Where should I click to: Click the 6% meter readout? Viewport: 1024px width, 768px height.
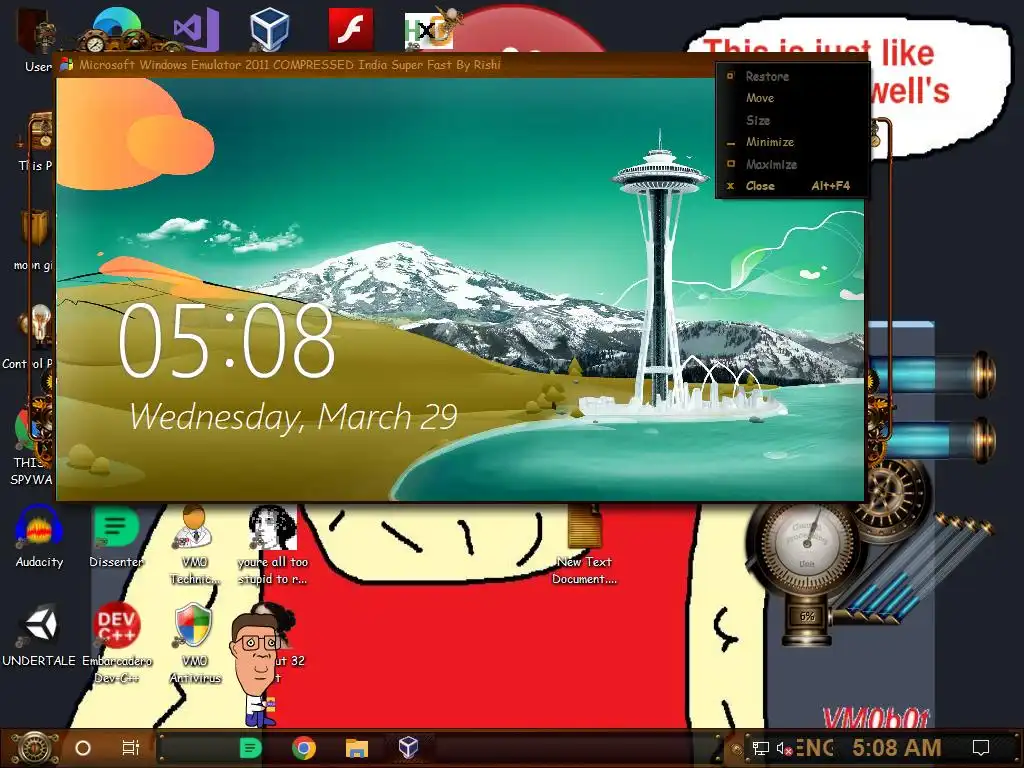pyautogui.click(x=807, y=616)
